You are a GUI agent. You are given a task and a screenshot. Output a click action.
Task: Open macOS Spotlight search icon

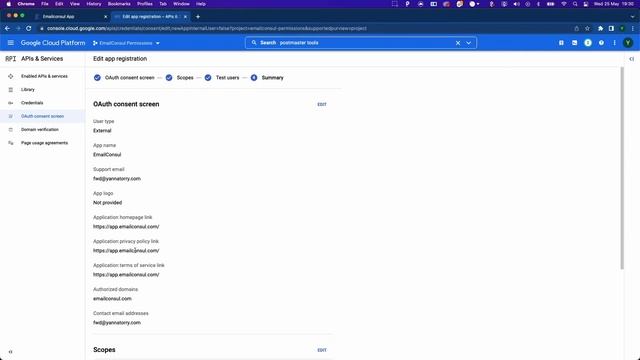pos(575,4)
